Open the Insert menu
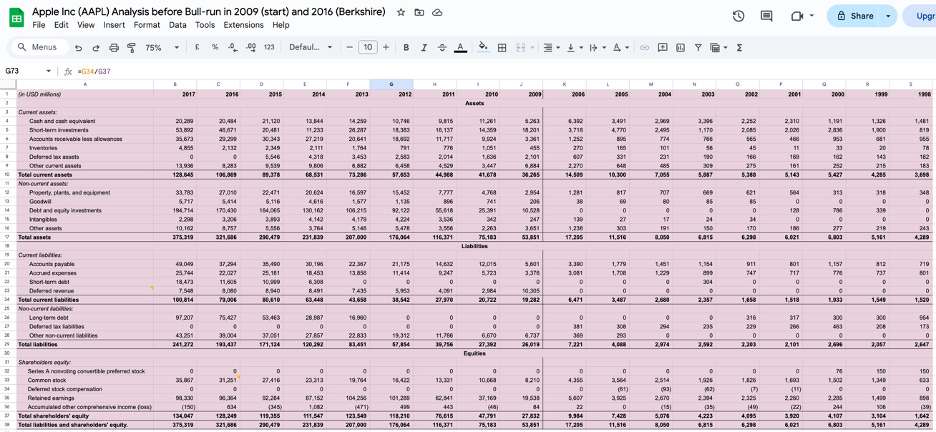This screenshot has height=432, width=936. point(114,25)
